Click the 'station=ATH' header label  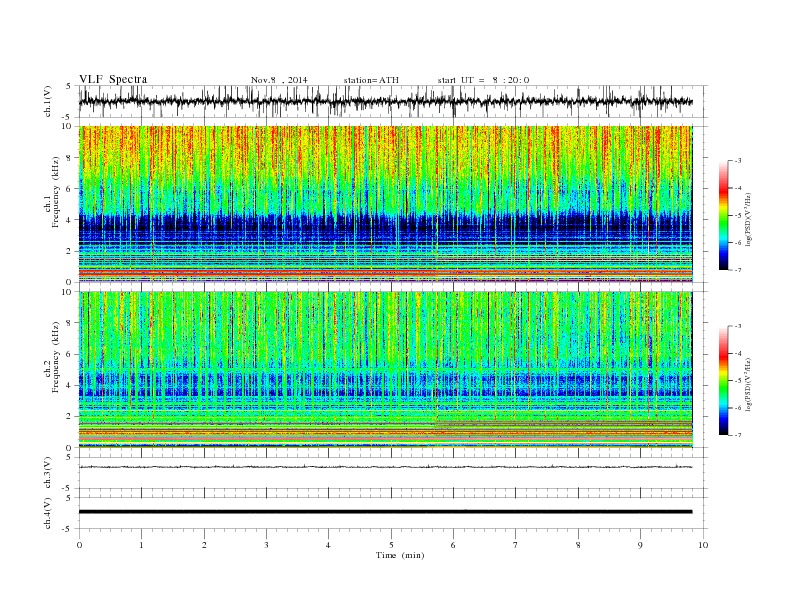click(371, 80)
